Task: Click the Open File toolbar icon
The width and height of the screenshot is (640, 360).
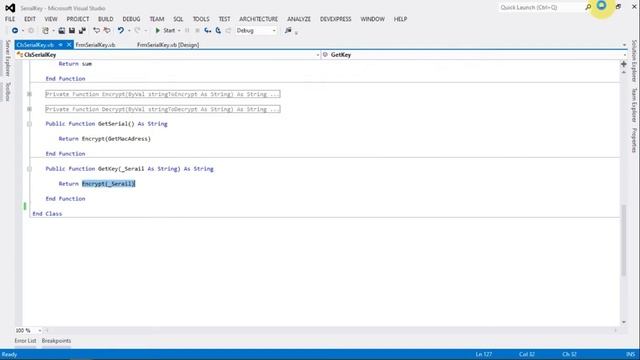Action: click(62, 31)
